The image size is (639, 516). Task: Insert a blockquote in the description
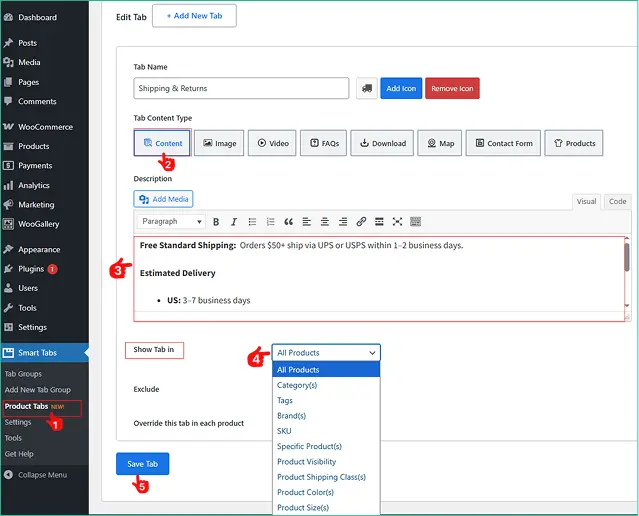pos(288,222)
